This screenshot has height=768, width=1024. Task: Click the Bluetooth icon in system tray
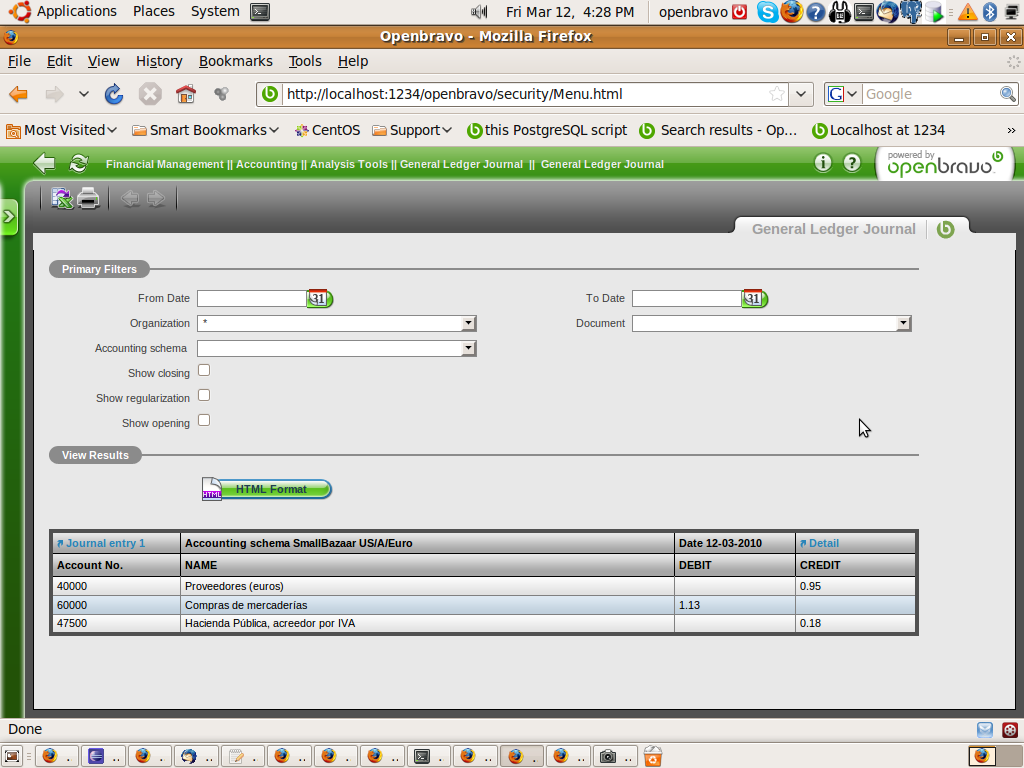click(990, 12)
